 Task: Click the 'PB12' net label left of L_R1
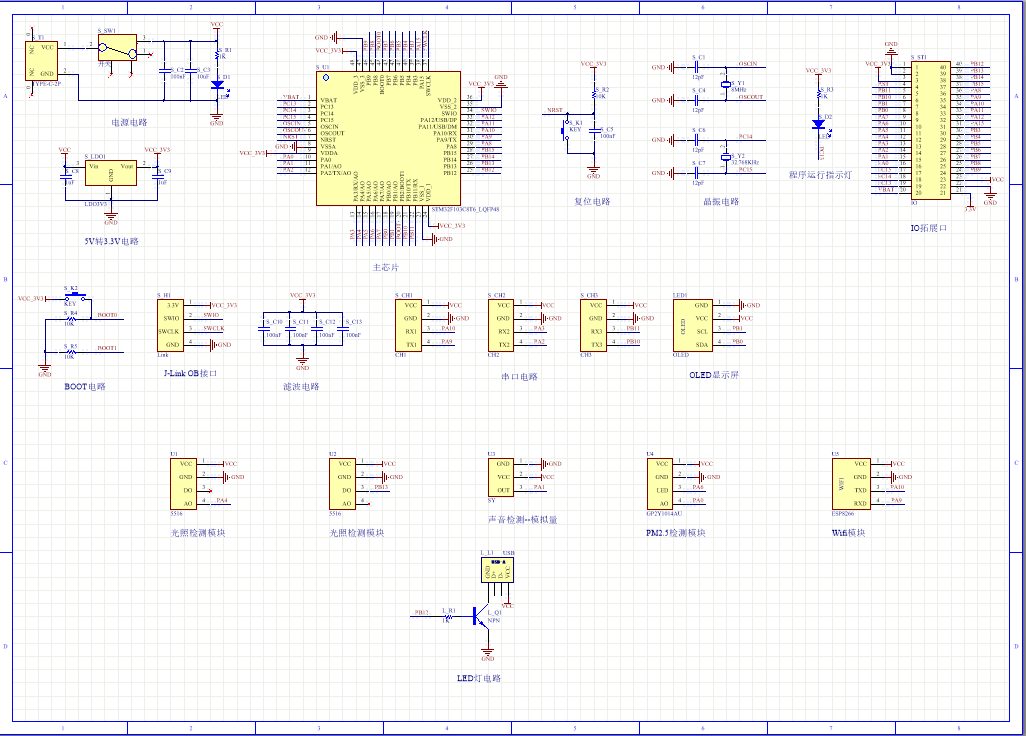click(x=421, y=613)
